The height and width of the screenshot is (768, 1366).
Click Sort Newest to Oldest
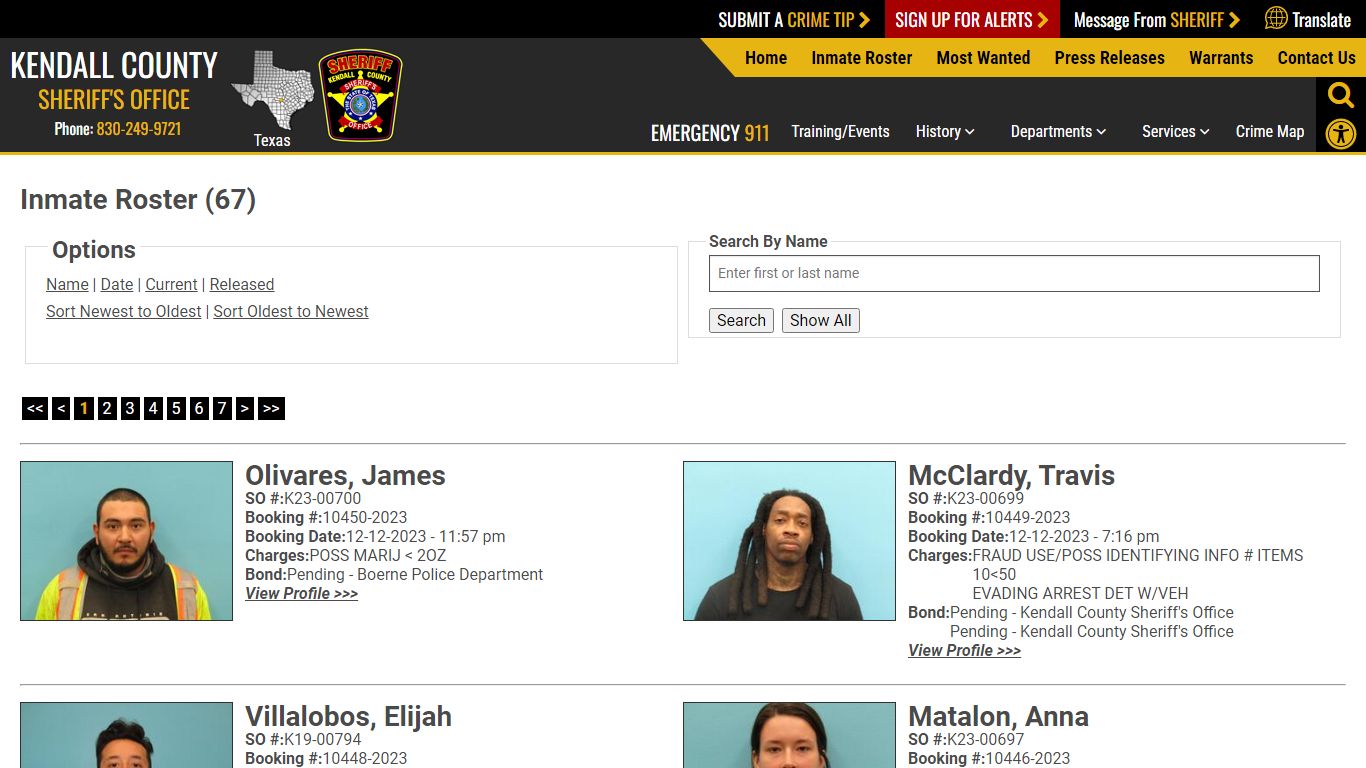click(x=123, y=311)
